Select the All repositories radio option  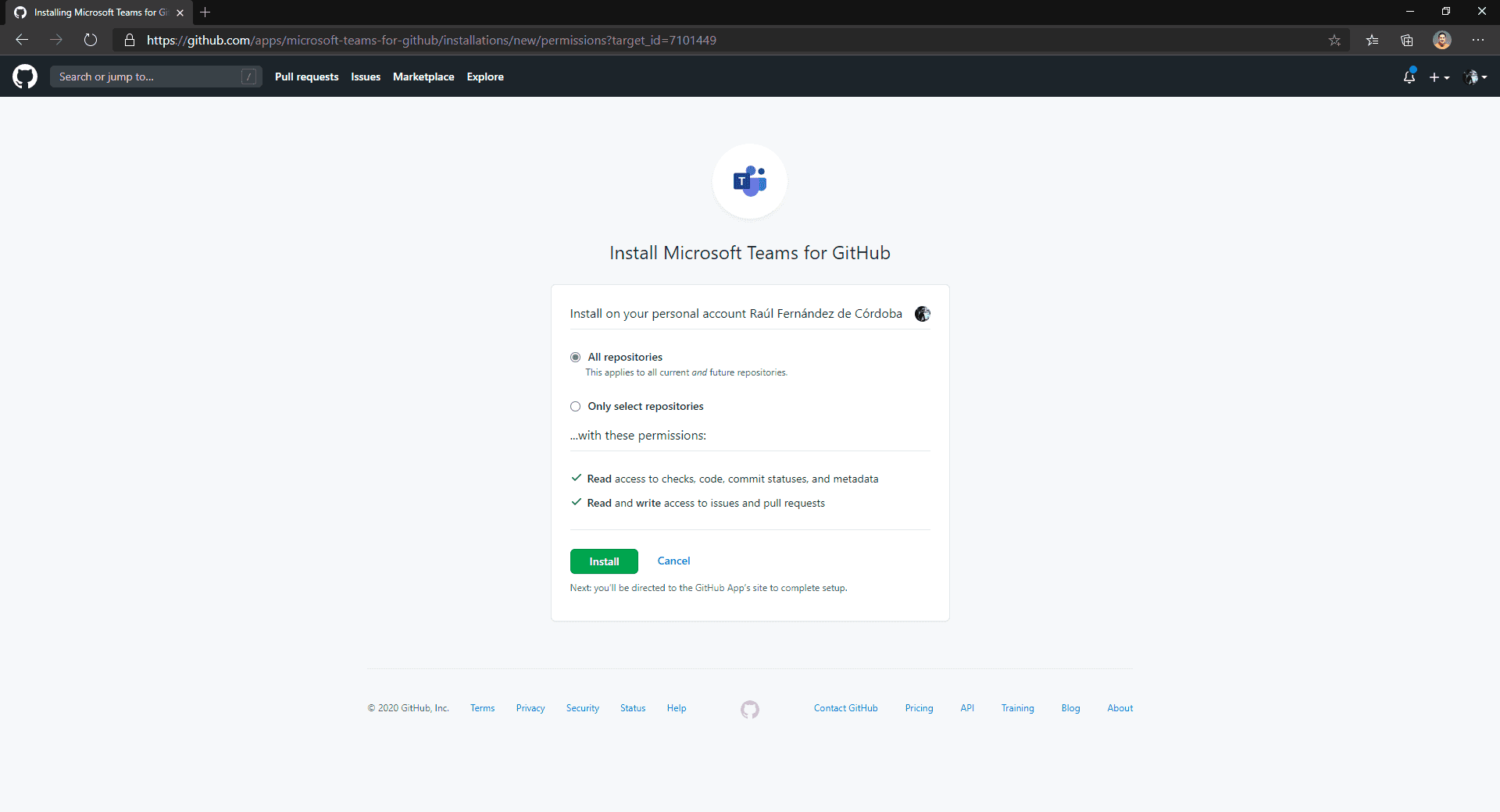[x=576, y=357]
